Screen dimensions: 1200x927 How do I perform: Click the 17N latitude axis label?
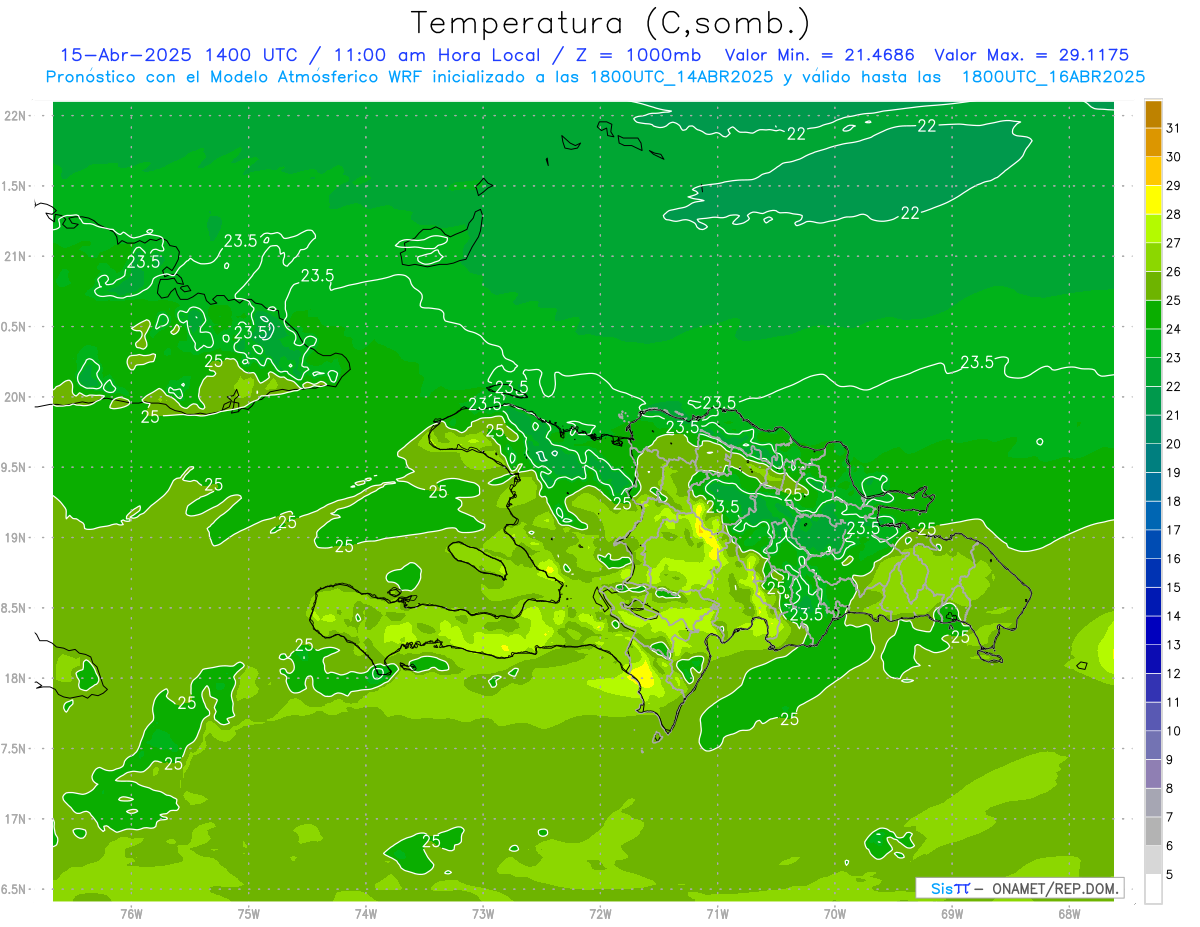tap(17, 819)
